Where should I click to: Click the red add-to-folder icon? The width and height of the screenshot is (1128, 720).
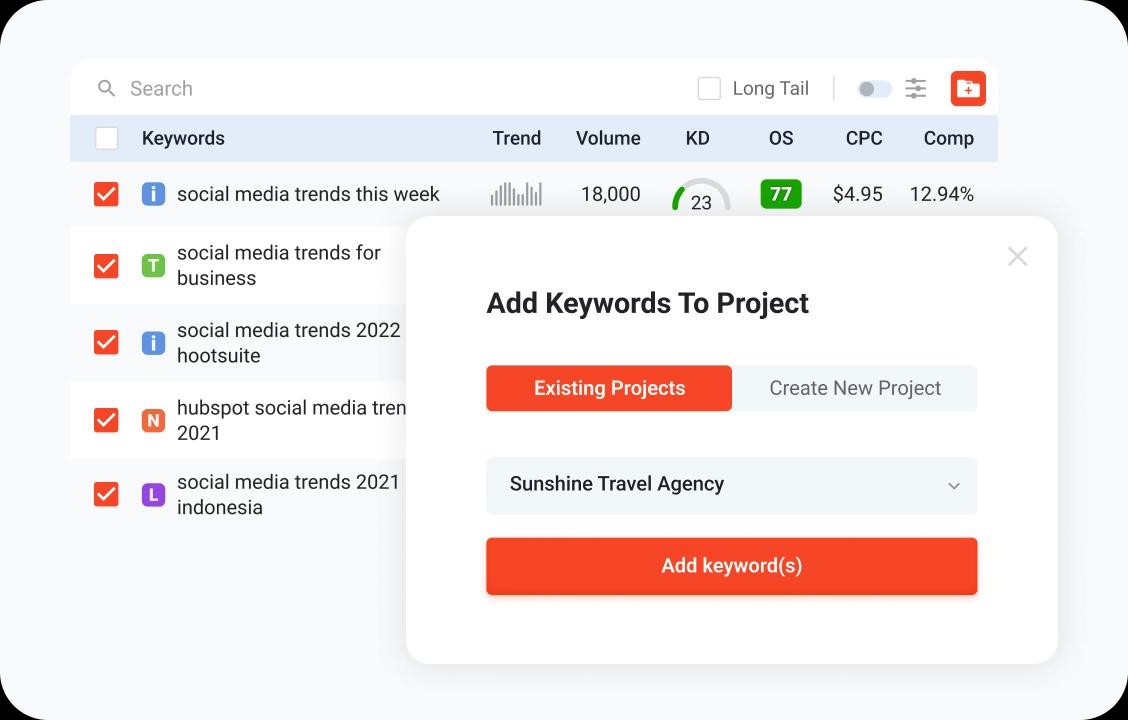tap(967, 89)
